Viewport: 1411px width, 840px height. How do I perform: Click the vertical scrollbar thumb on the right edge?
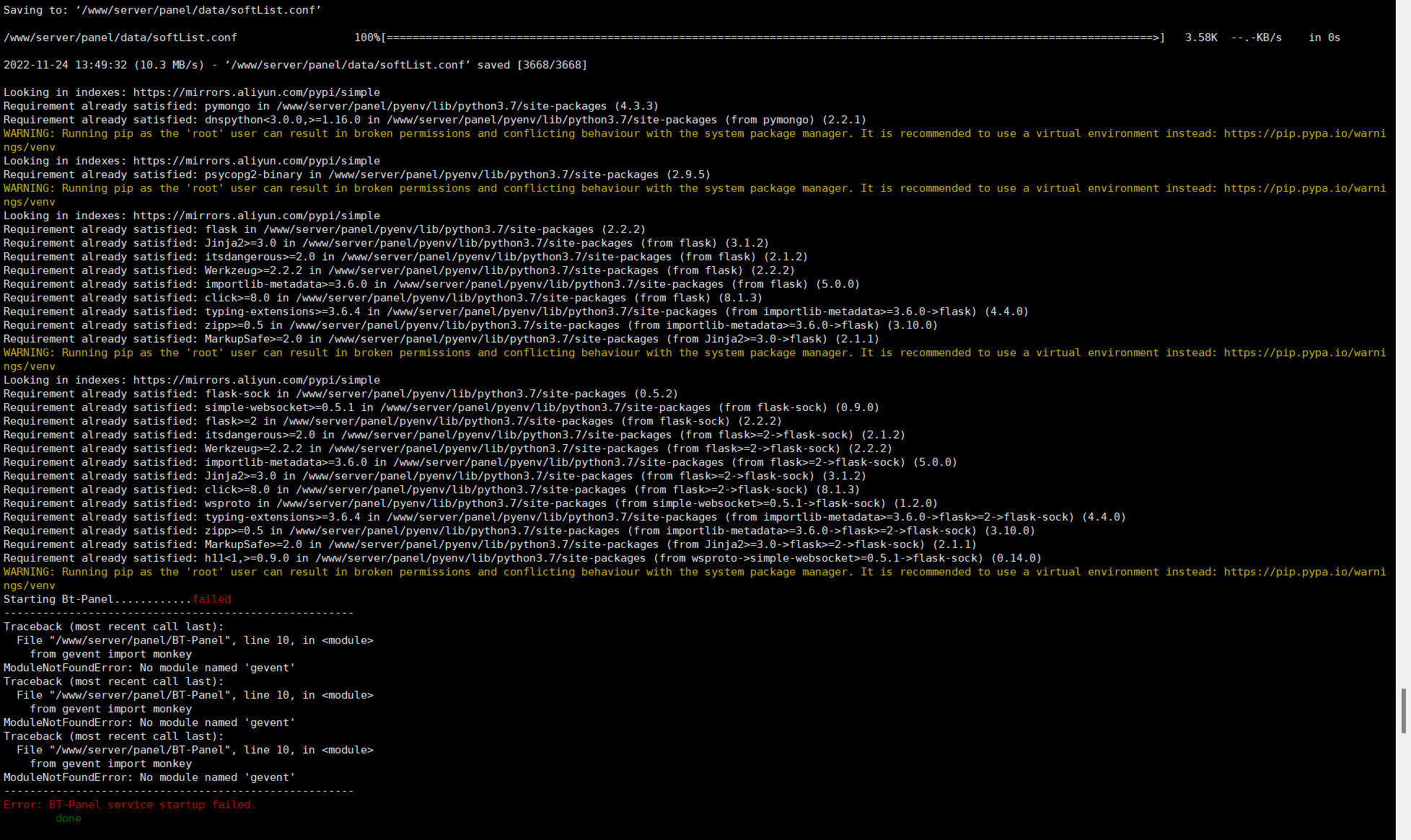point(1403,711)
